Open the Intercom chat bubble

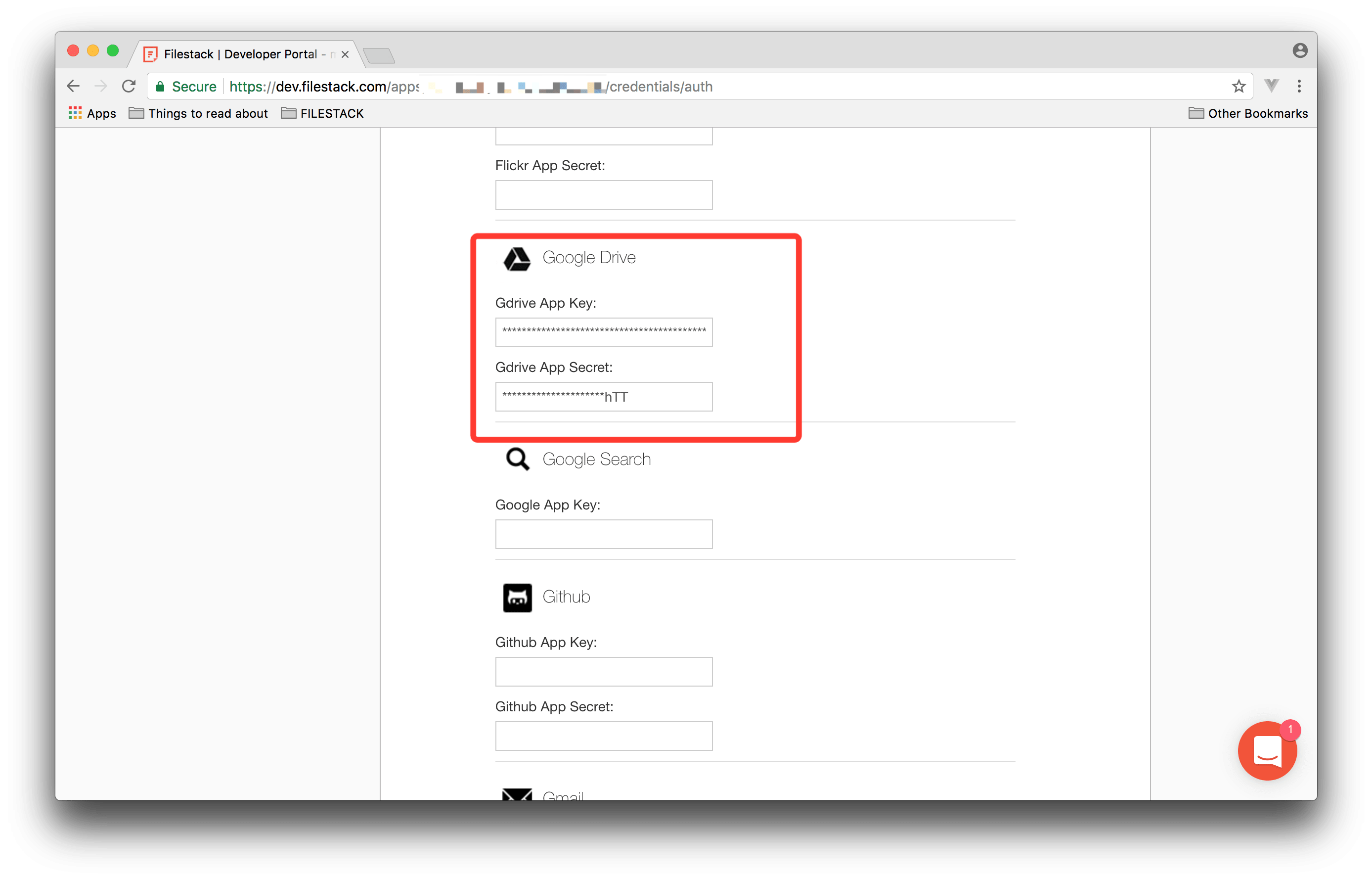click(x=1267, y=750)
